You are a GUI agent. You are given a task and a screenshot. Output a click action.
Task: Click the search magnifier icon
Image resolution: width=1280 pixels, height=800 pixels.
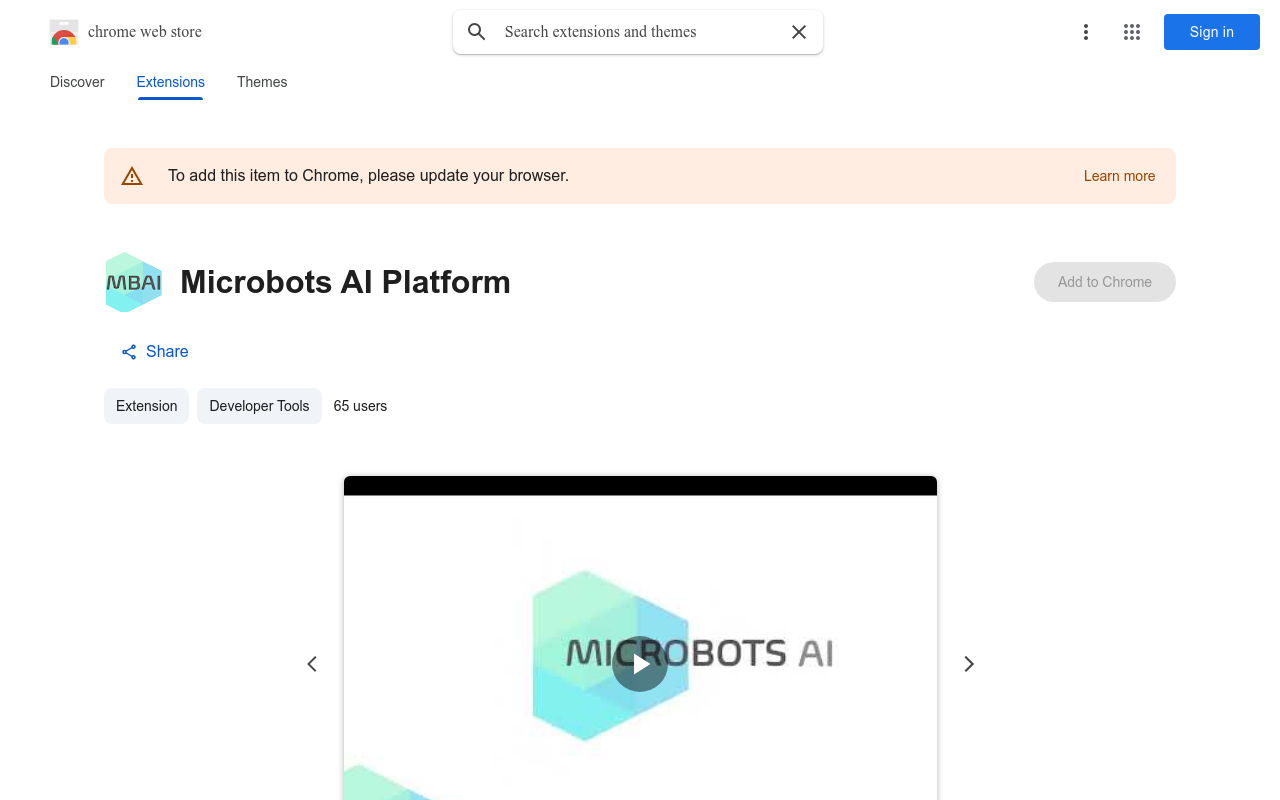(x=477, y=32)
